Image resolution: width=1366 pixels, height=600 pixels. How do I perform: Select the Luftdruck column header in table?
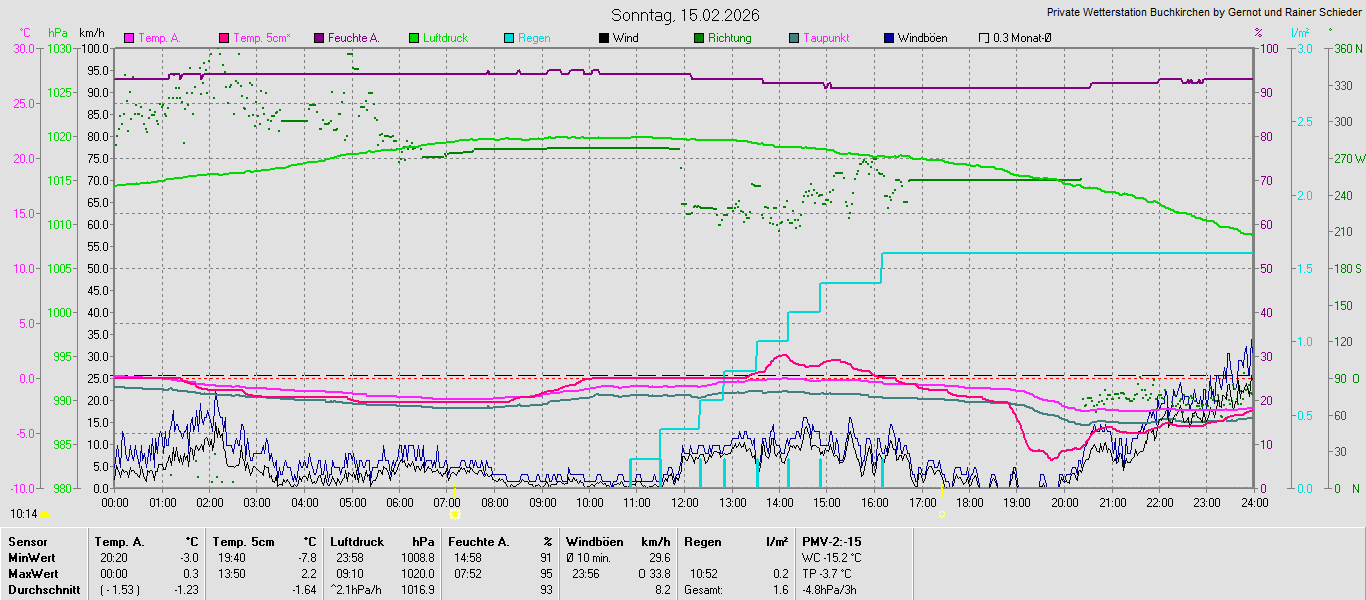(356, 541)
